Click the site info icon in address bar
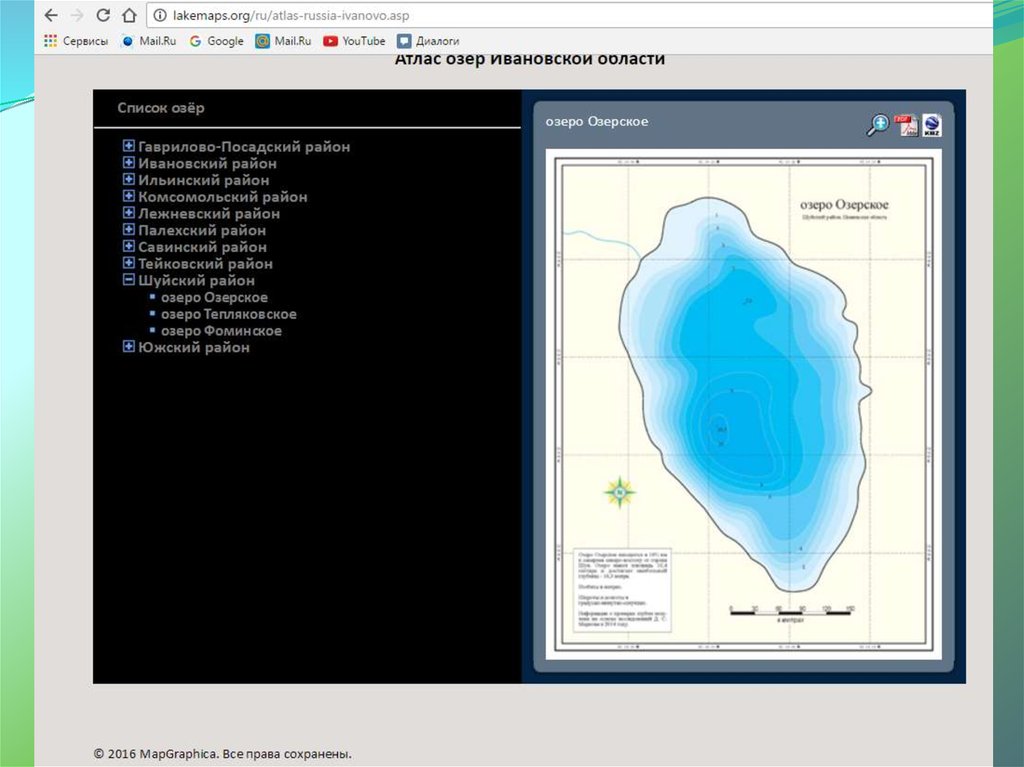Viewport: 1024px width, 767px height. [159, 16]
